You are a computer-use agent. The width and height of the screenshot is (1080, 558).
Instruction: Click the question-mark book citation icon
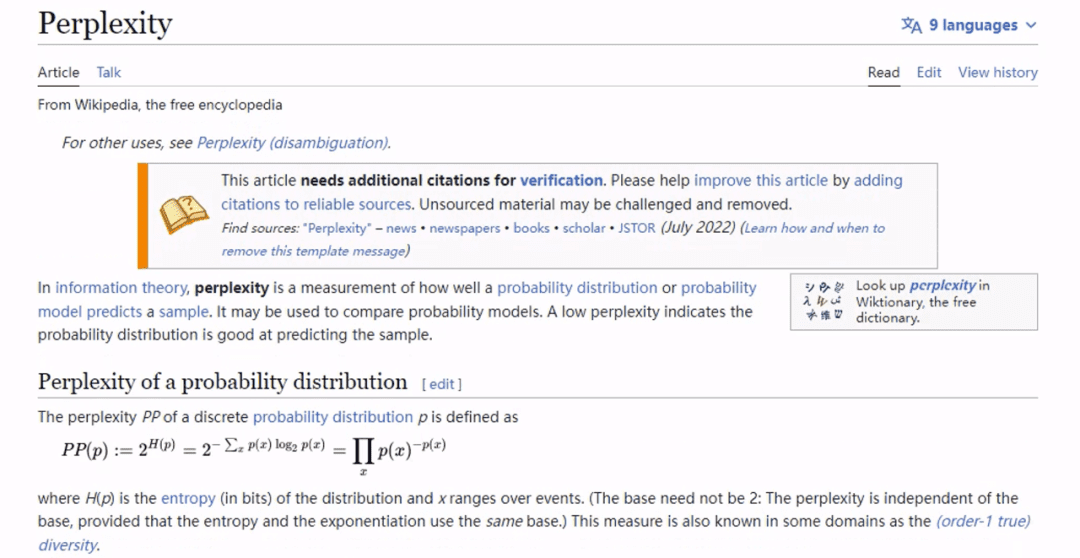coord(183,214)
